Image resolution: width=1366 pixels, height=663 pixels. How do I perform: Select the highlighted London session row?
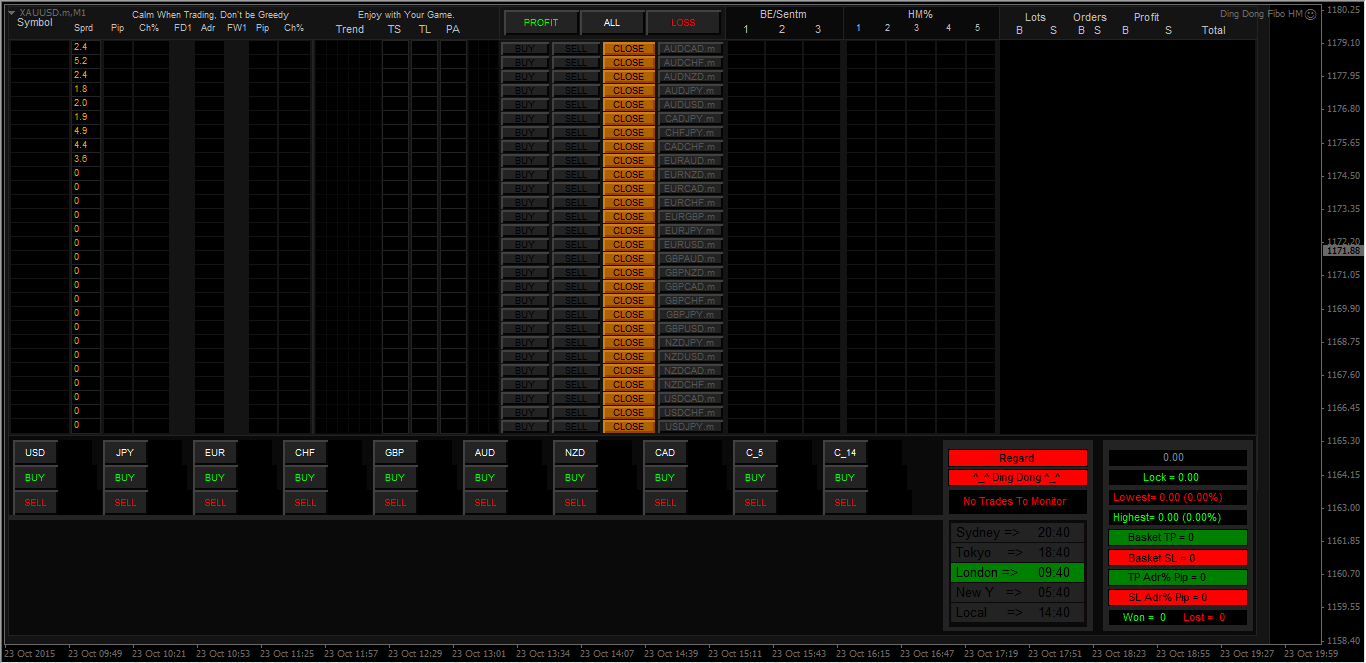[1017, 573]
